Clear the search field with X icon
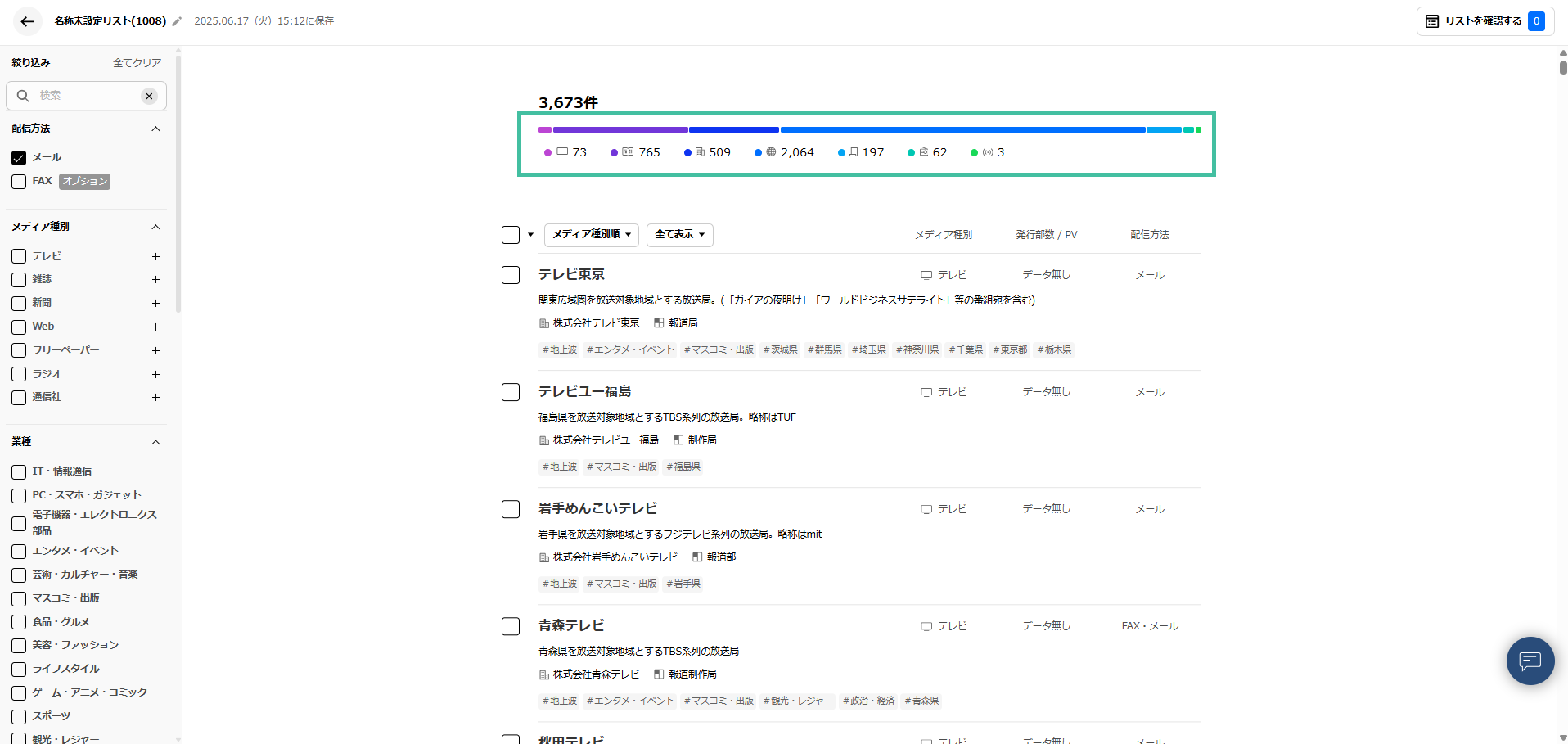Viewport: 1568px width, 744px height. [149, 96]
